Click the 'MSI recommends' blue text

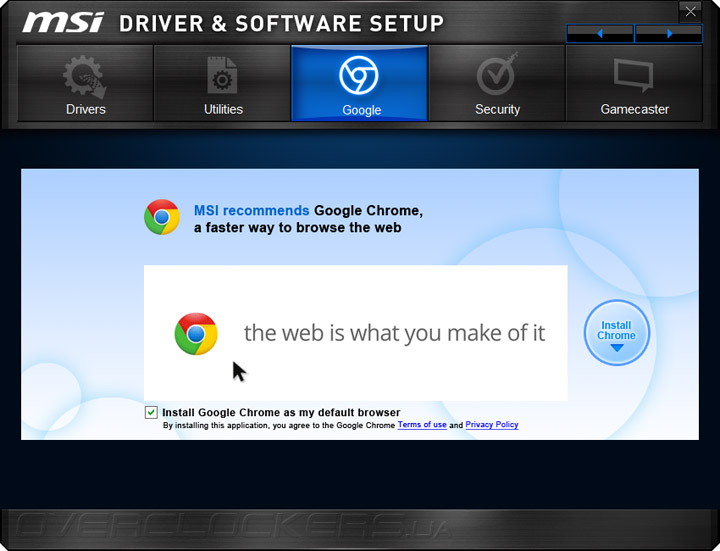tap(251, 211)
